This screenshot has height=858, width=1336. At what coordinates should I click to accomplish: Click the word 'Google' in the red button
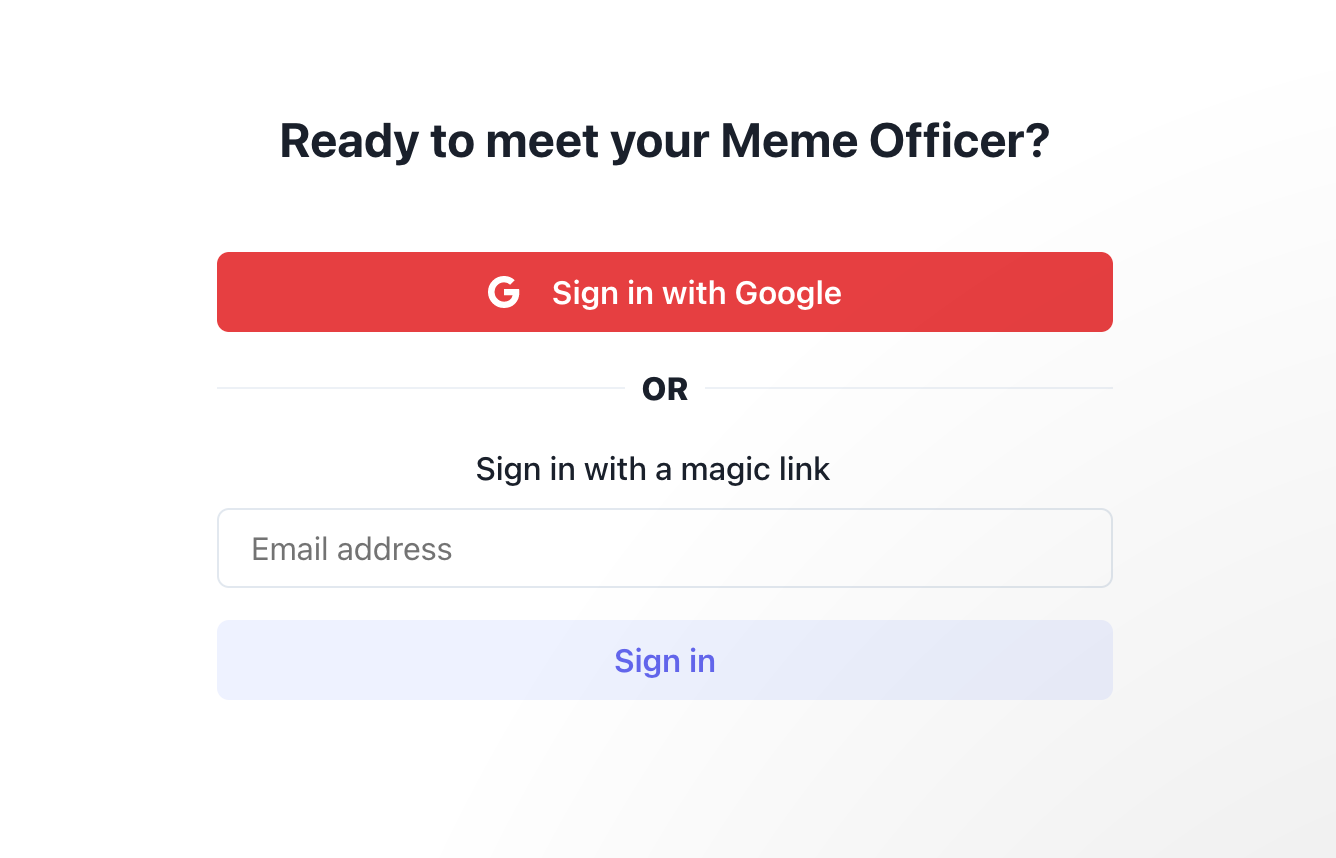(x=788, y=293)
